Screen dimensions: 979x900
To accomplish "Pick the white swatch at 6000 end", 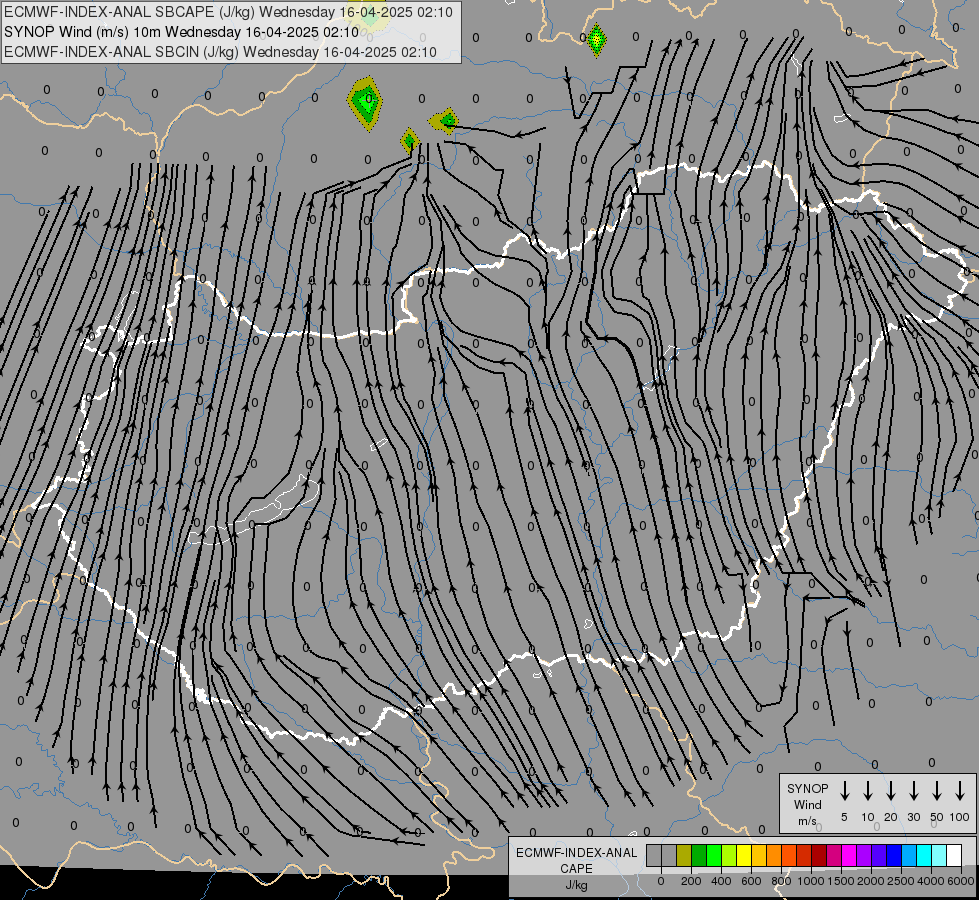I will coord(953,855).
